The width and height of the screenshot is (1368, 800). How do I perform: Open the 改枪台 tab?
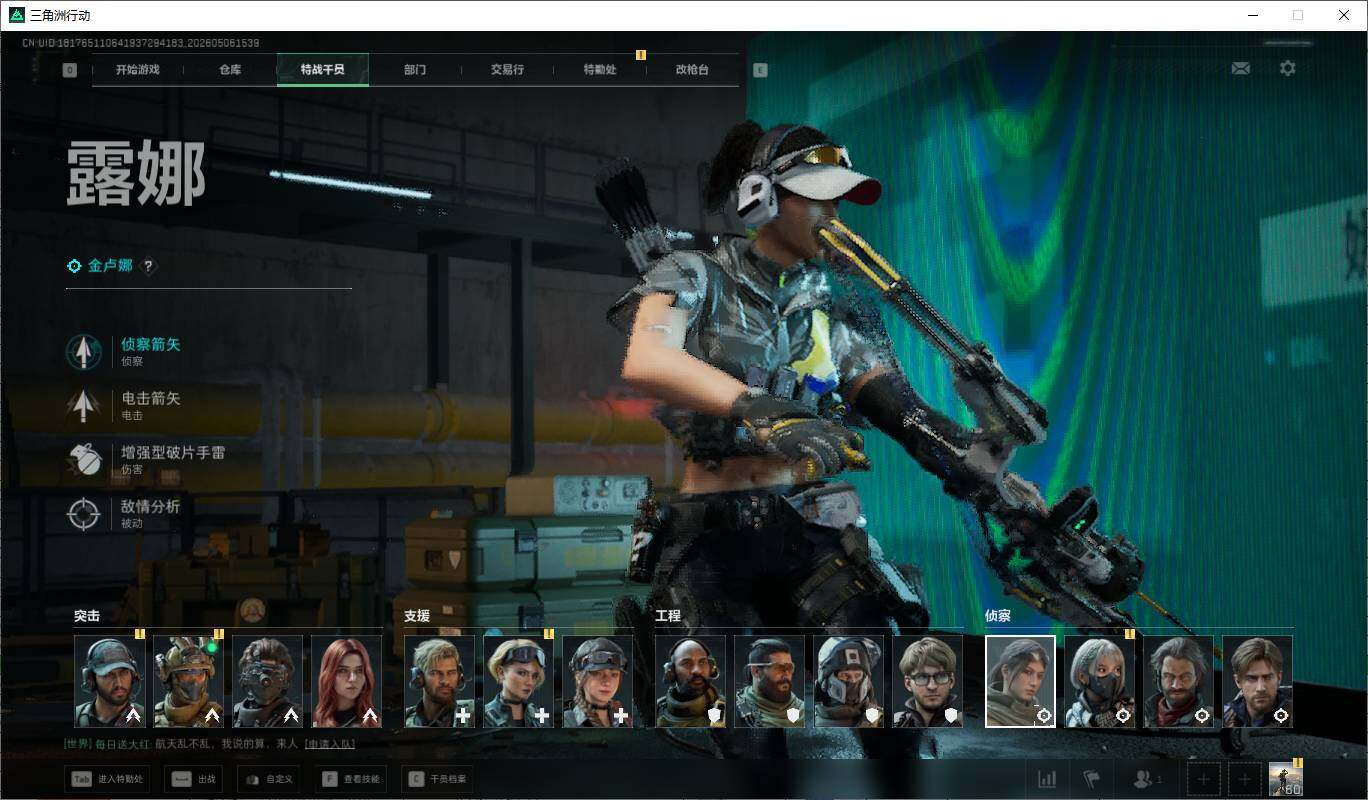[692, 70]
